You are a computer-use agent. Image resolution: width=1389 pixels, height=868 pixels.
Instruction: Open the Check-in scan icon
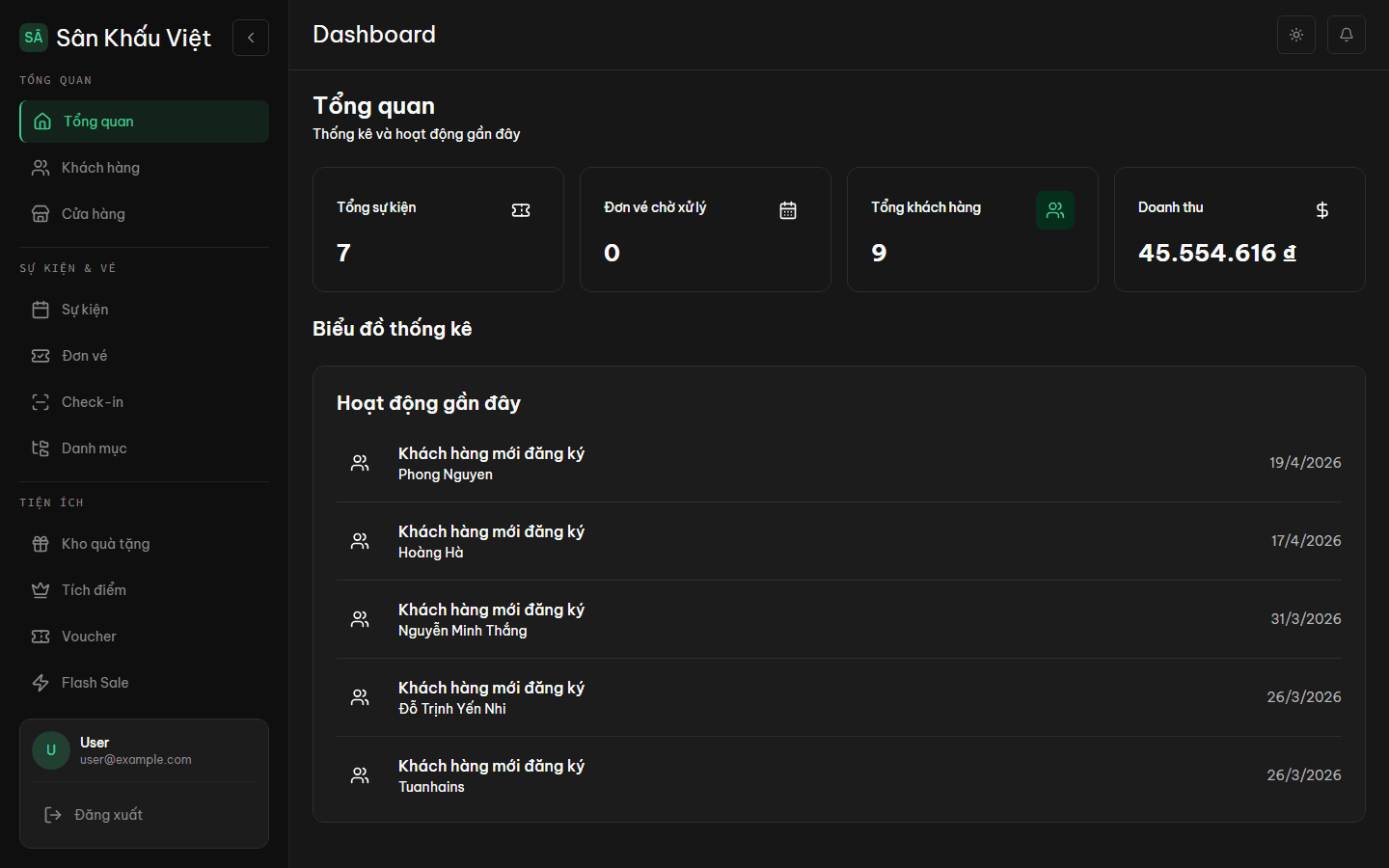pyautogui.click(x=41, y=402)
